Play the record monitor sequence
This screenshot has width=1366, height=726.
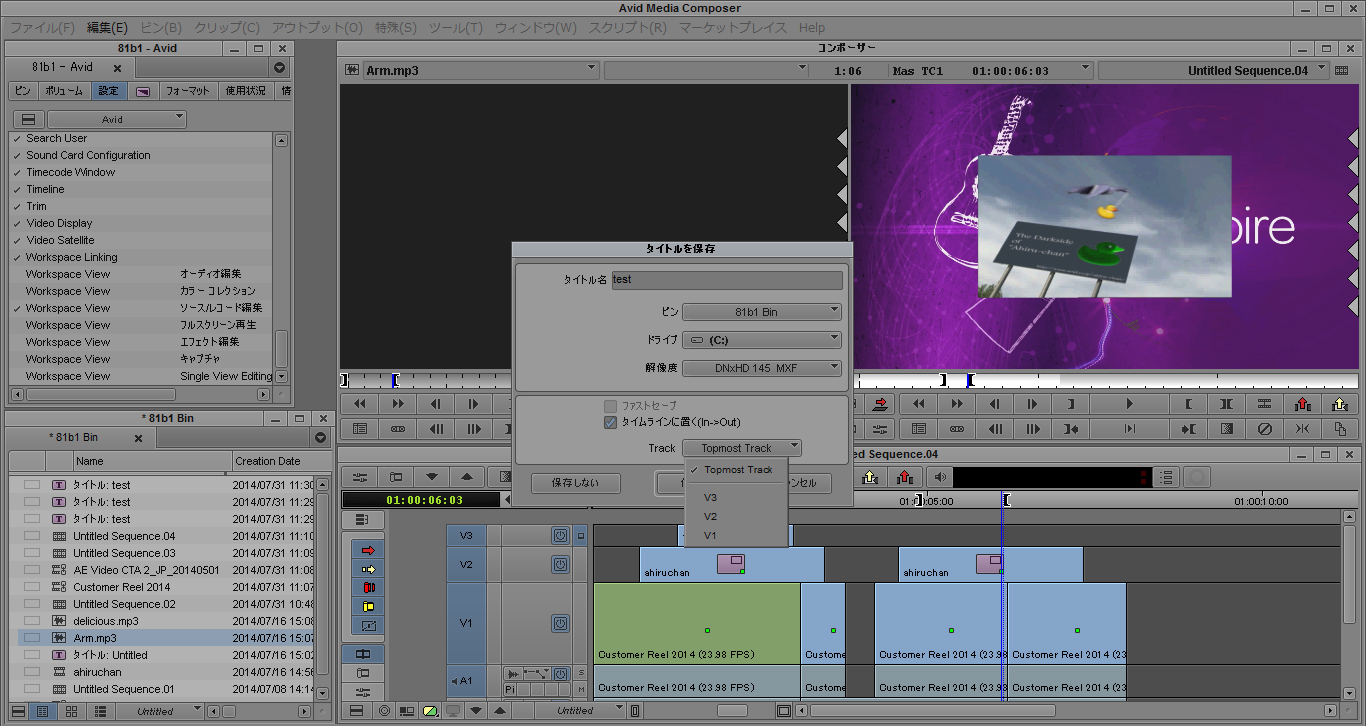click(1129, 404)
